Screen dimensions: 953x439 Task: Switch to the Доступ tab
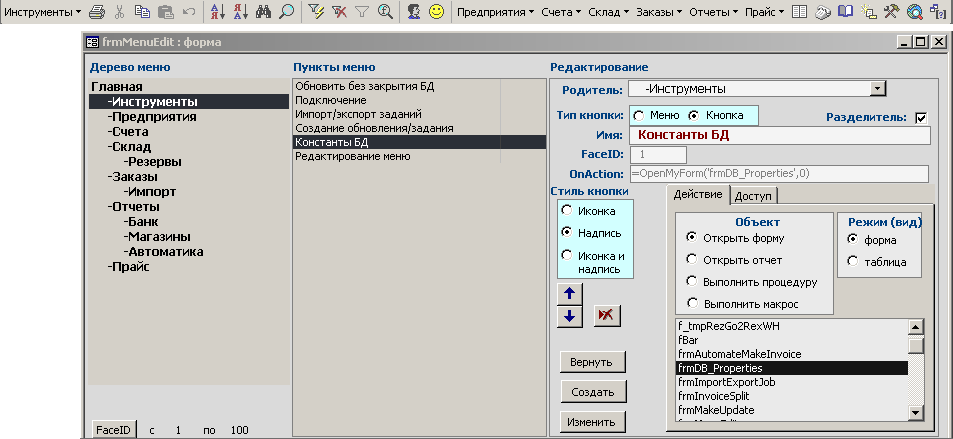click(753, 196)
